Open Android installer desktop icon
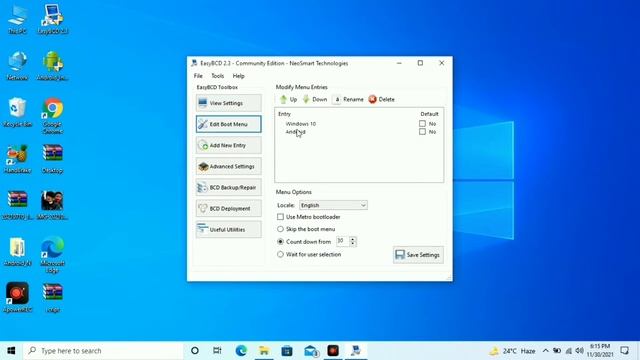This screenshot has width=640, height=360. click(53, 66)
